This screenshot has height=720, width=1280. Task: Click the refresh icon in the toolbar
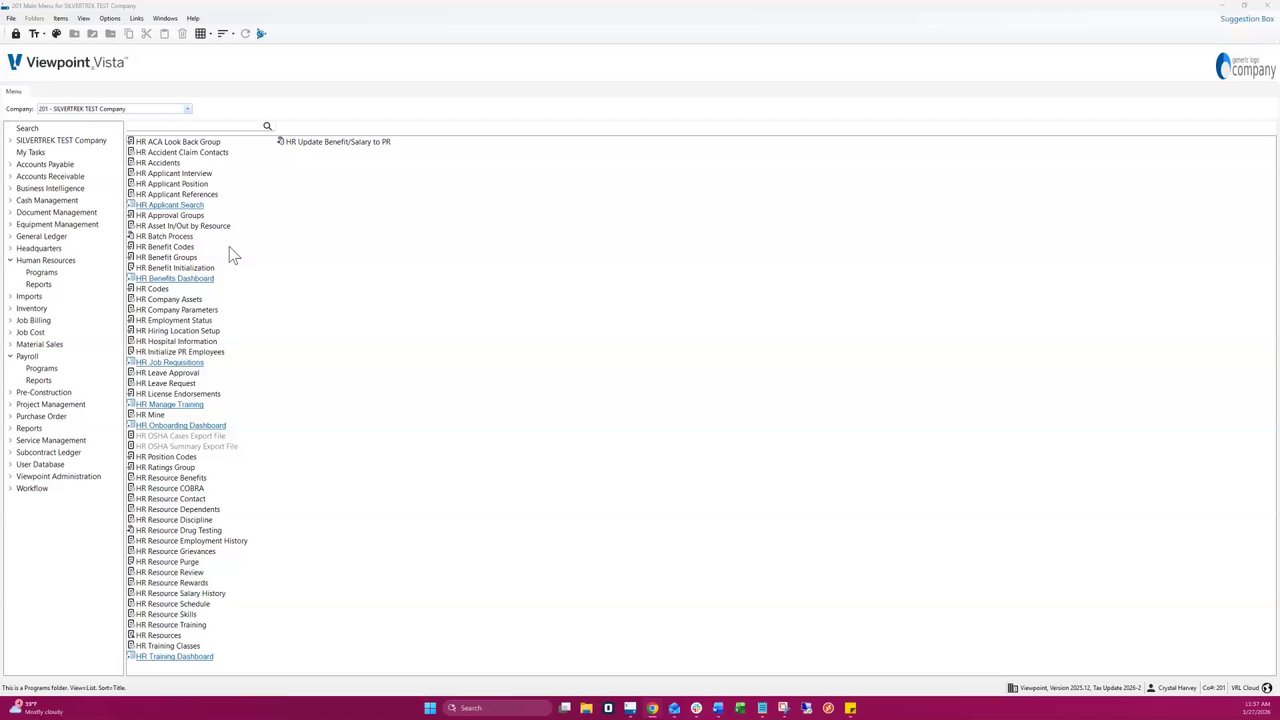[245, 34]
